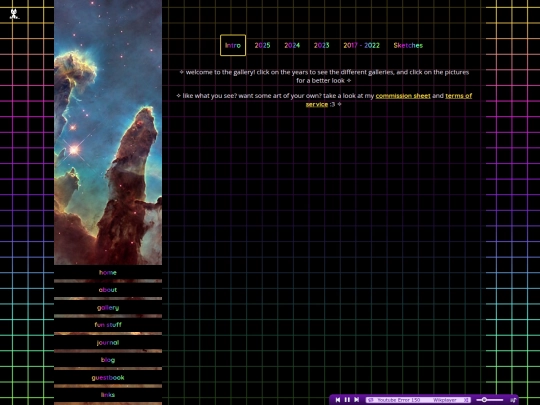Select the Intro gallery tab

tap(233, 45)
